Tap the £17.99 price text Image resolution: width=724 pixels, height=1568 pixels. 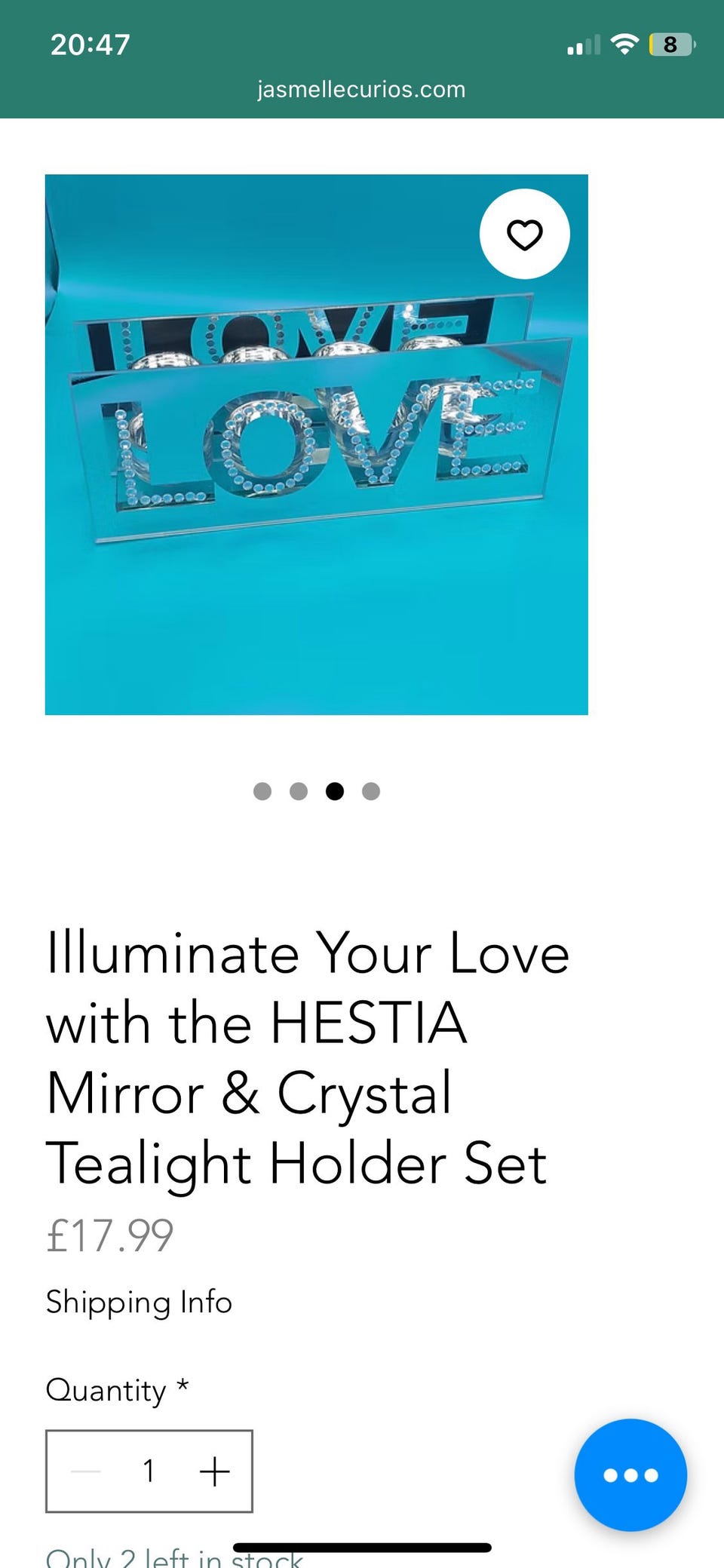(110, 1235)
